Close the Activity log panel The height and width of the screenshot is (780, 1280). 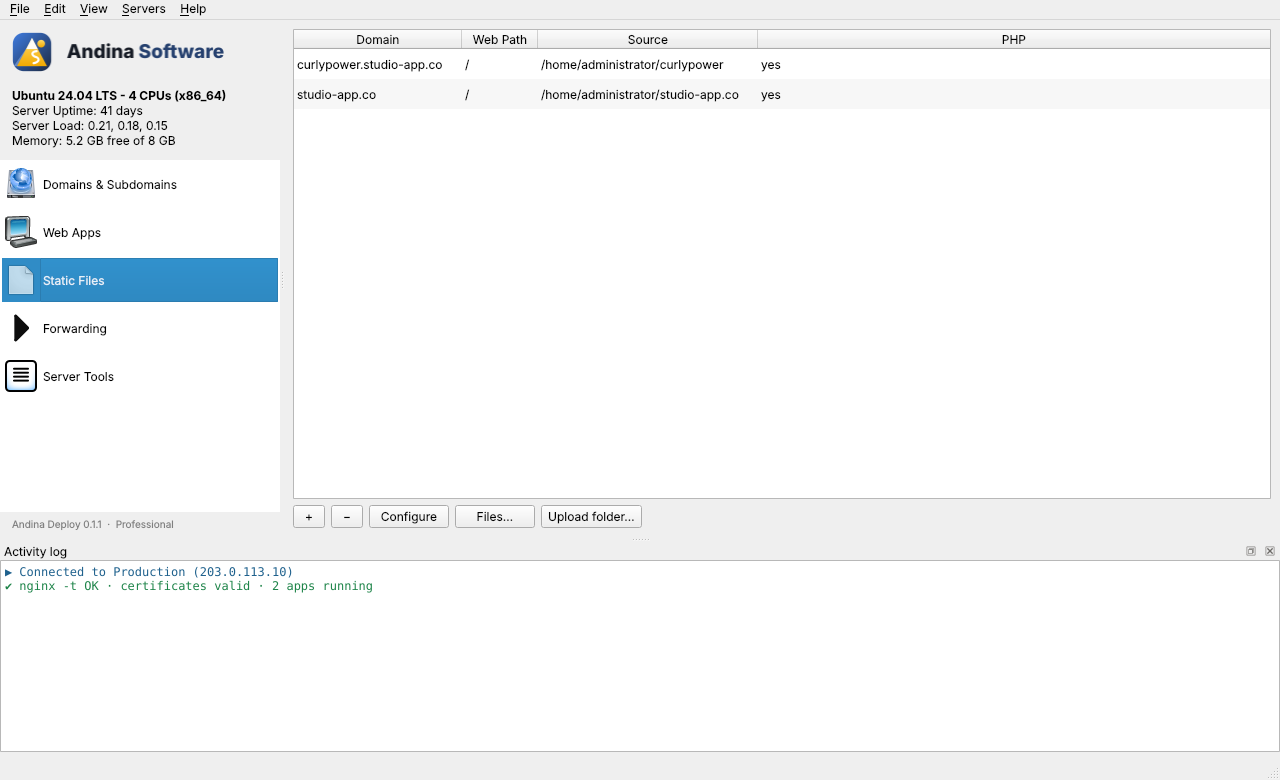coord(1270,551)
